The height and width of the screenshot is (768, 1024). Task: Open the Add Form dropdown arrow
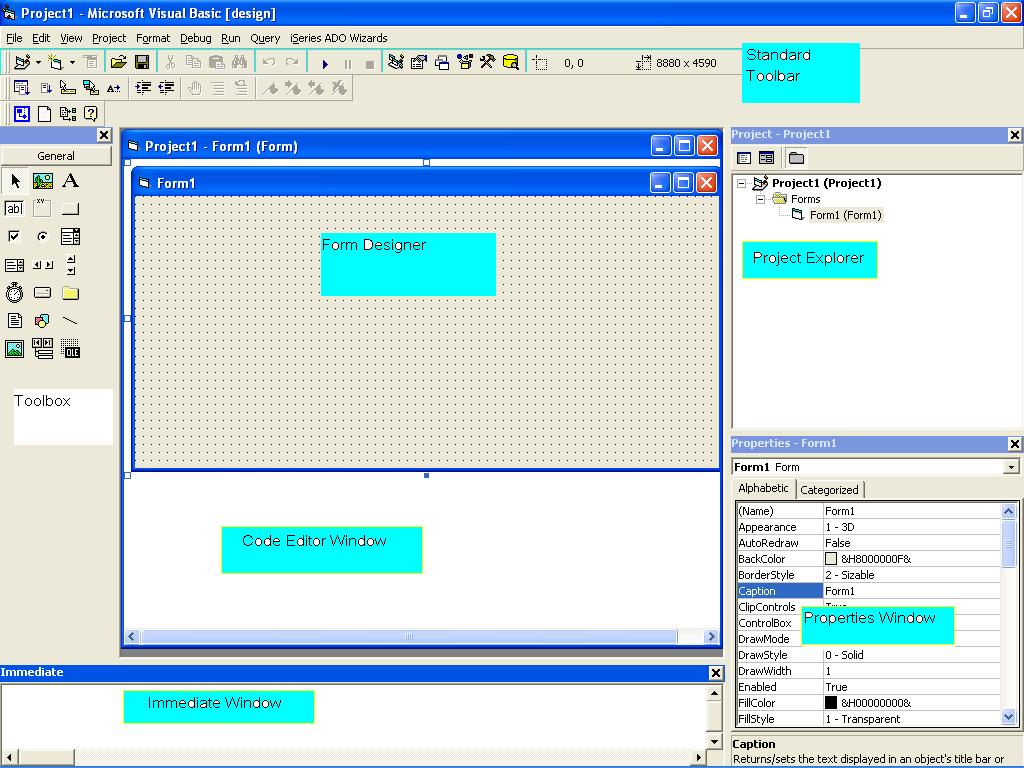(x=72, y=63)
